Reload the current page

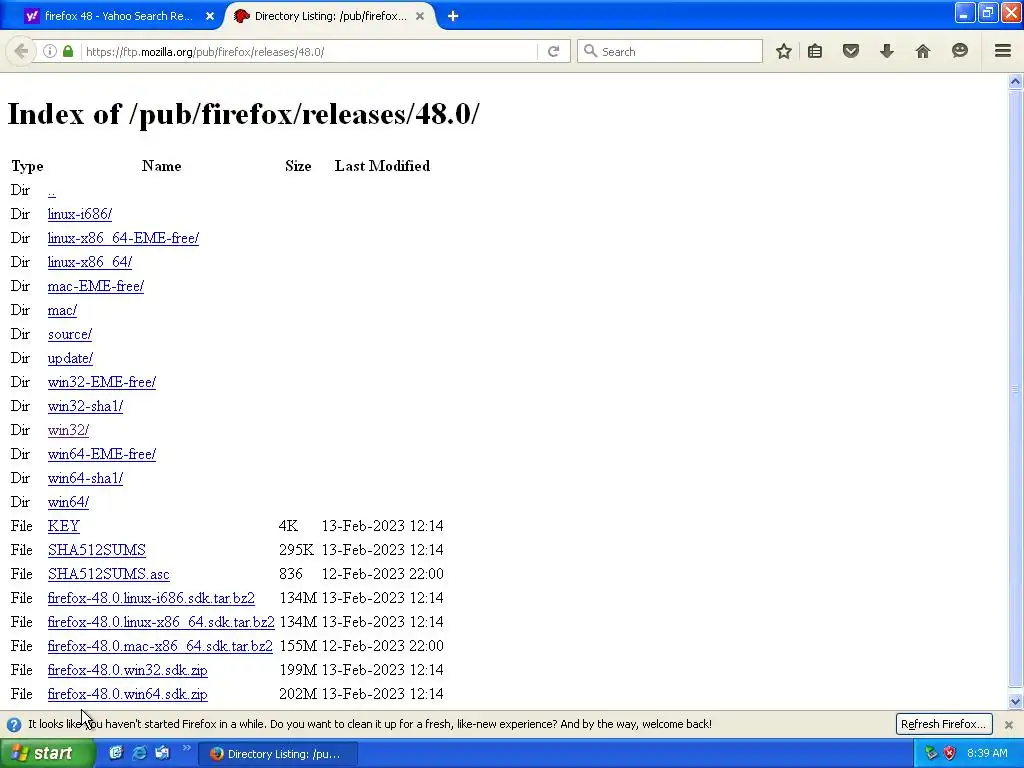click(553, 52)
